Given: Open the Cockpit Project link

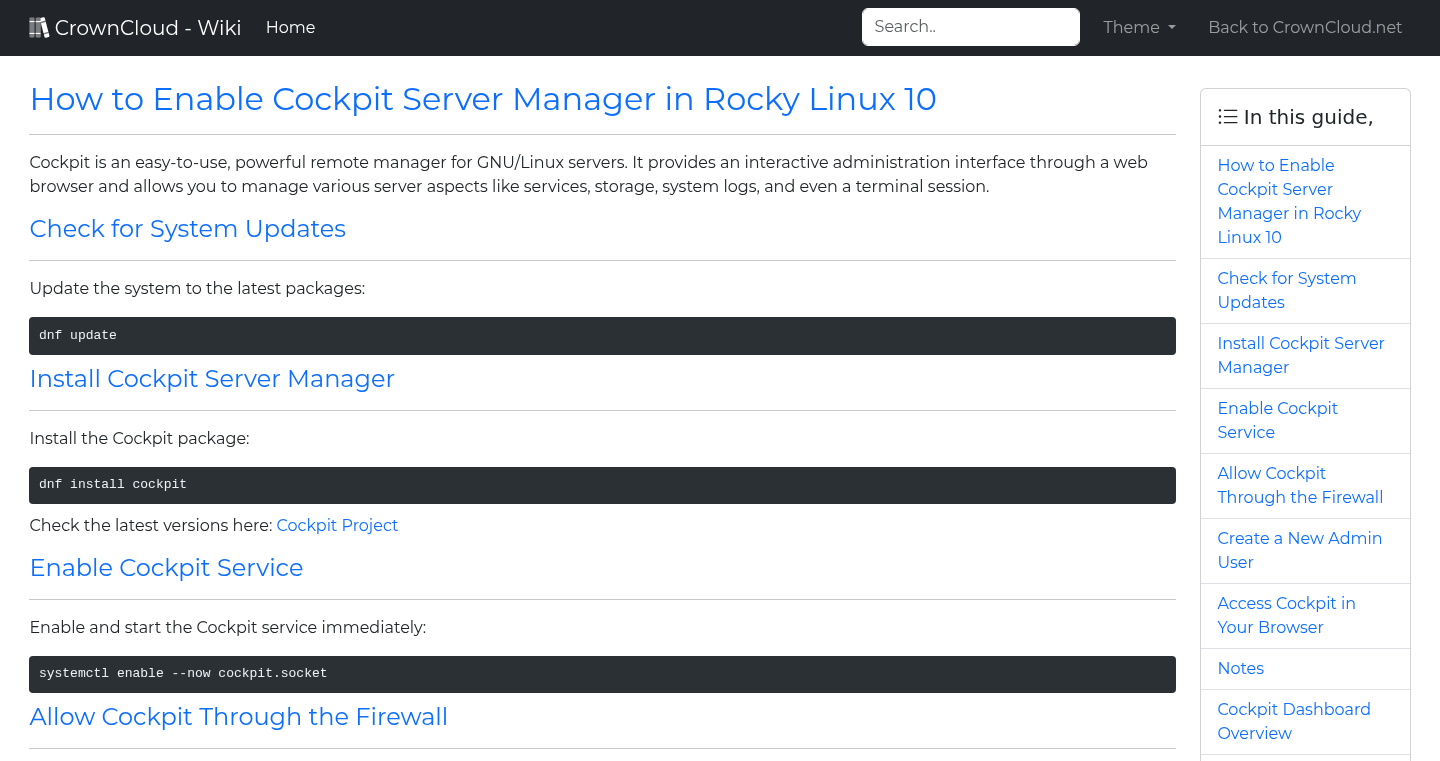Looking at the screenshot, I should tap(337, 525).
